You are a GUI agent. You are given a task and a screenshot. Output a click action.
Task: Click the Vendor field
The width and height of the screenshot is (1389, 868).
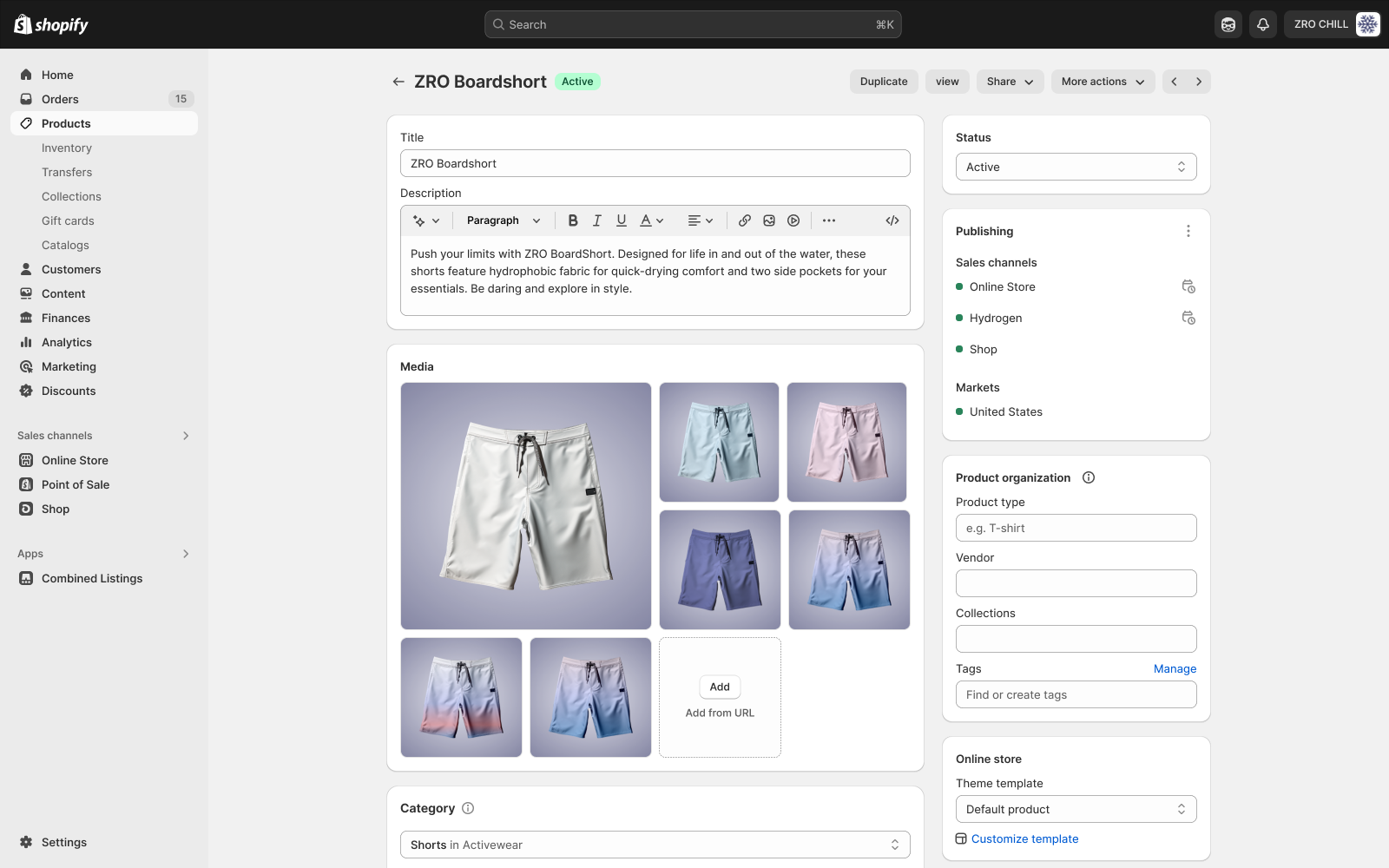pyautogui.click(x=1076, y=583)
